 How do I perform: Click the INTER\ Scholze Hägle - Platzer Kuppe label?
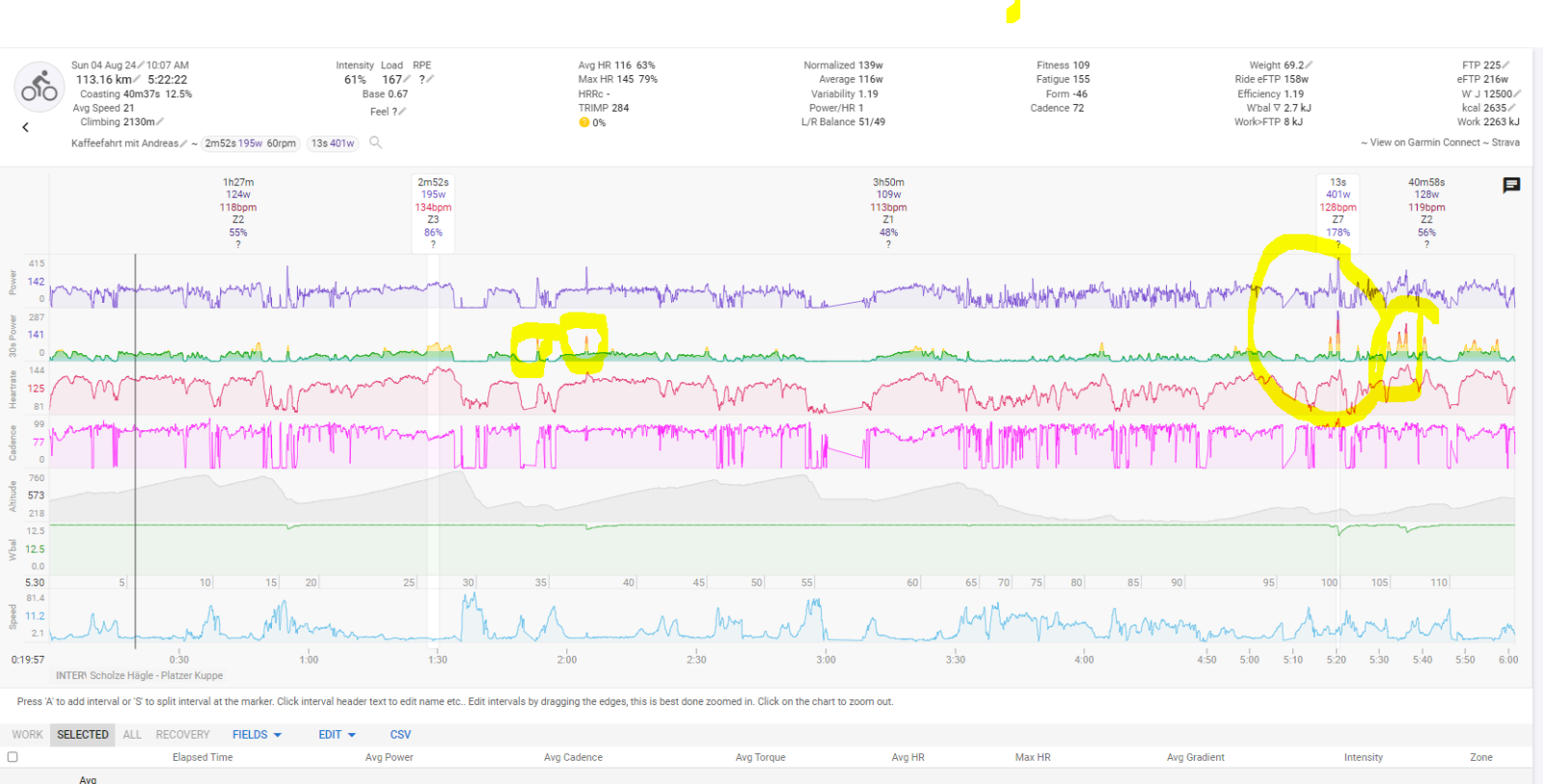[139, 676]
